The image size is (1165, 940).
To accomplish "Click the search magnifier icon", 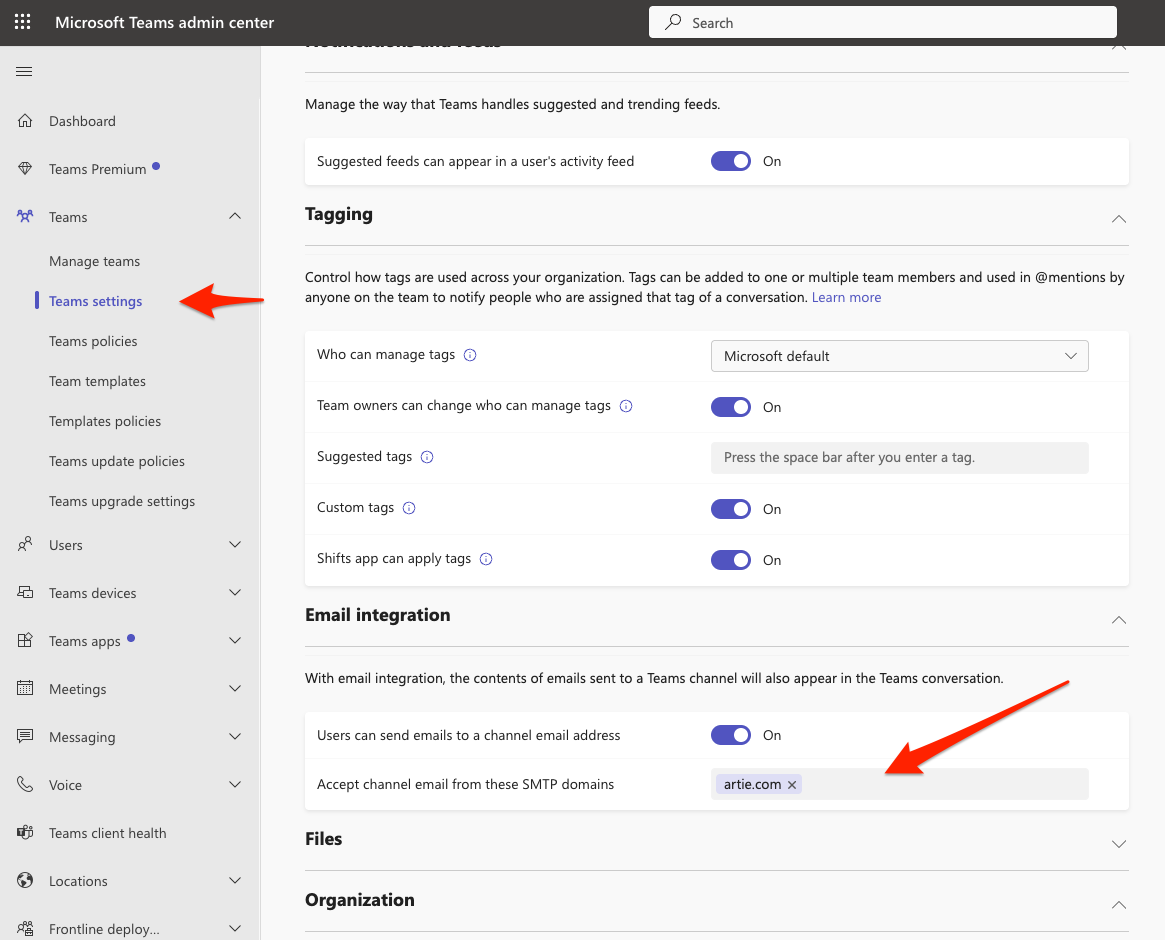I will pos(673,22).
